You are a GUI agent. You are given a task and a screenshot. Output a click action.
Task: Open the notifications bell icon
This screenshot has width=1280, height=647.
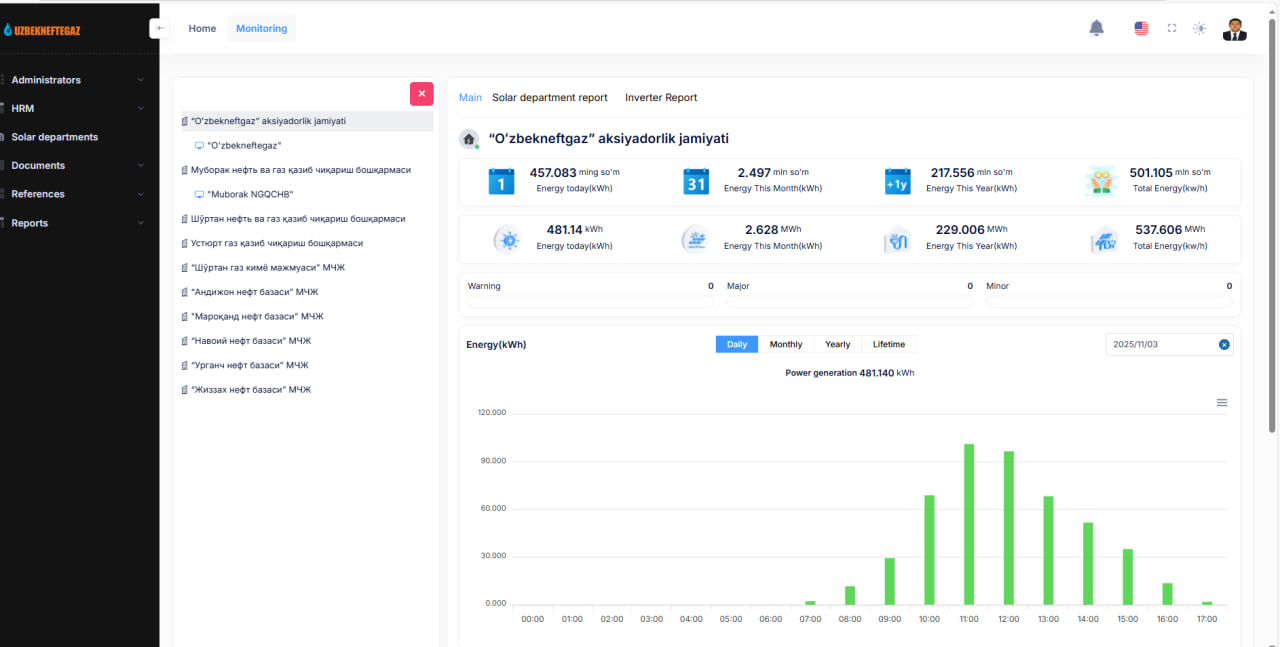[1096, 28]
